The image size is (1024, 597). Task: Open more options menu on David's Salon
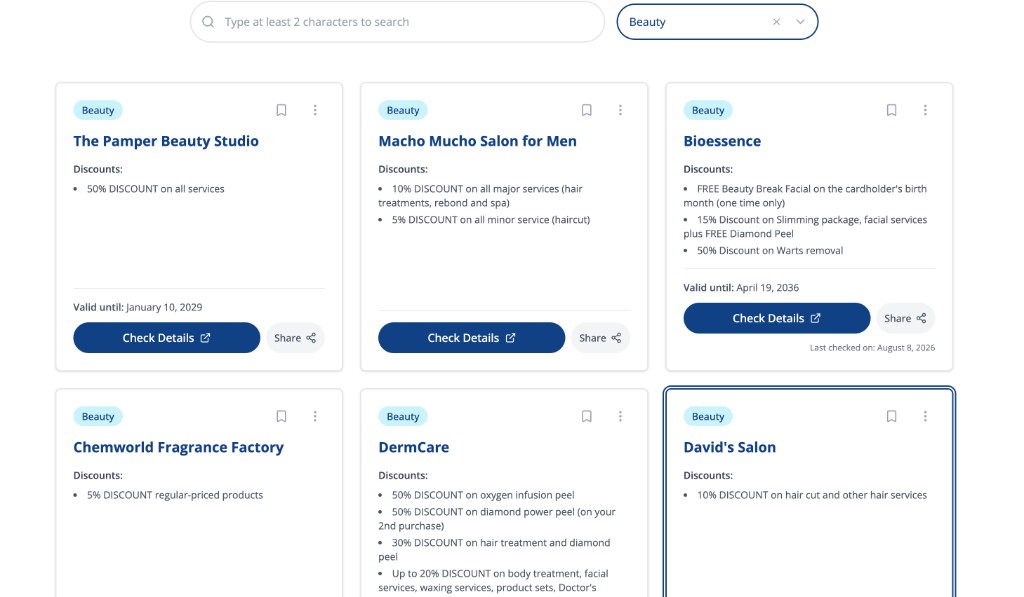click(925, 416)
